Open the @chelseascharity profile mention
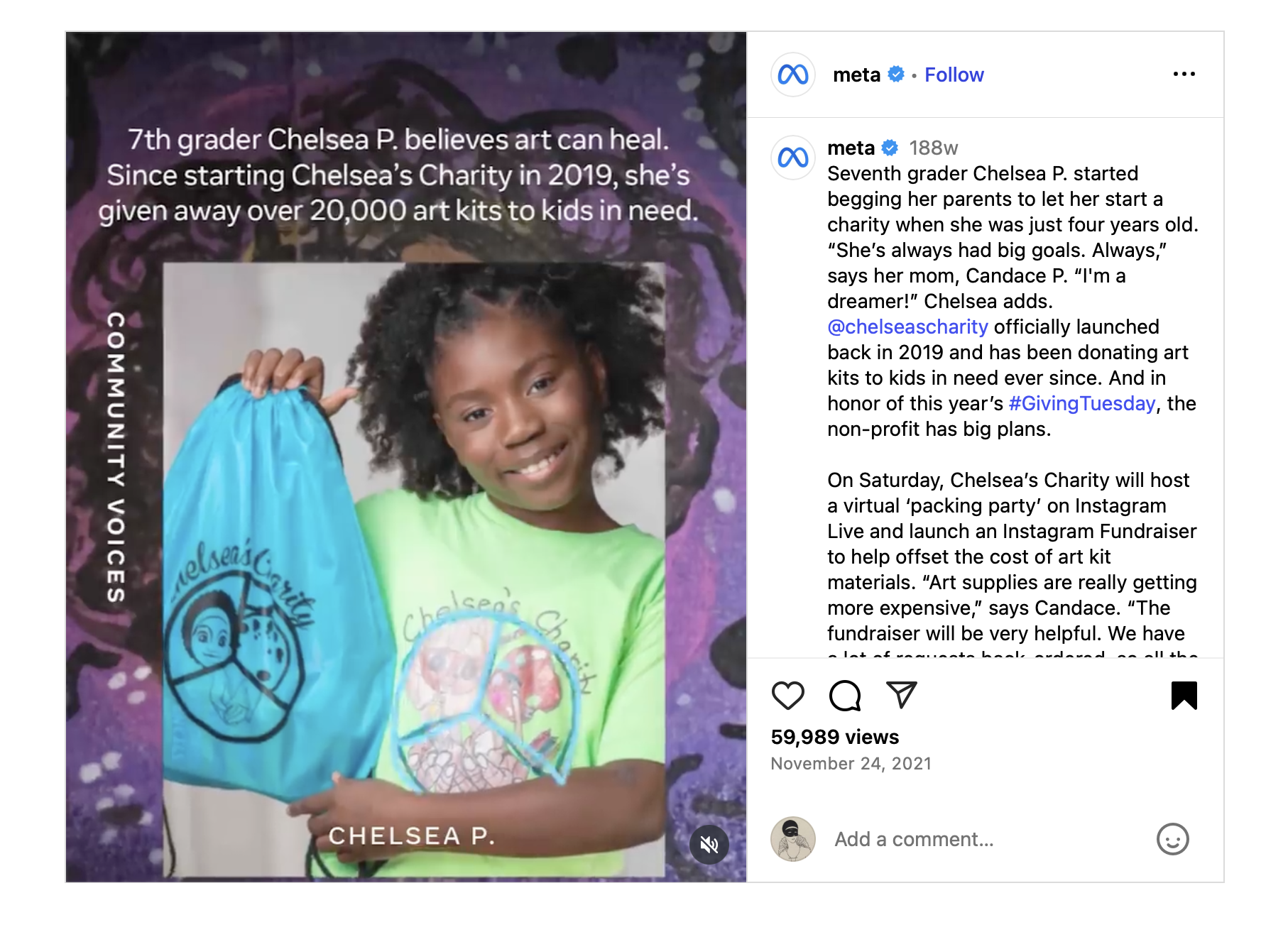This screenshot has height=937, width=1288. point(907,327)
